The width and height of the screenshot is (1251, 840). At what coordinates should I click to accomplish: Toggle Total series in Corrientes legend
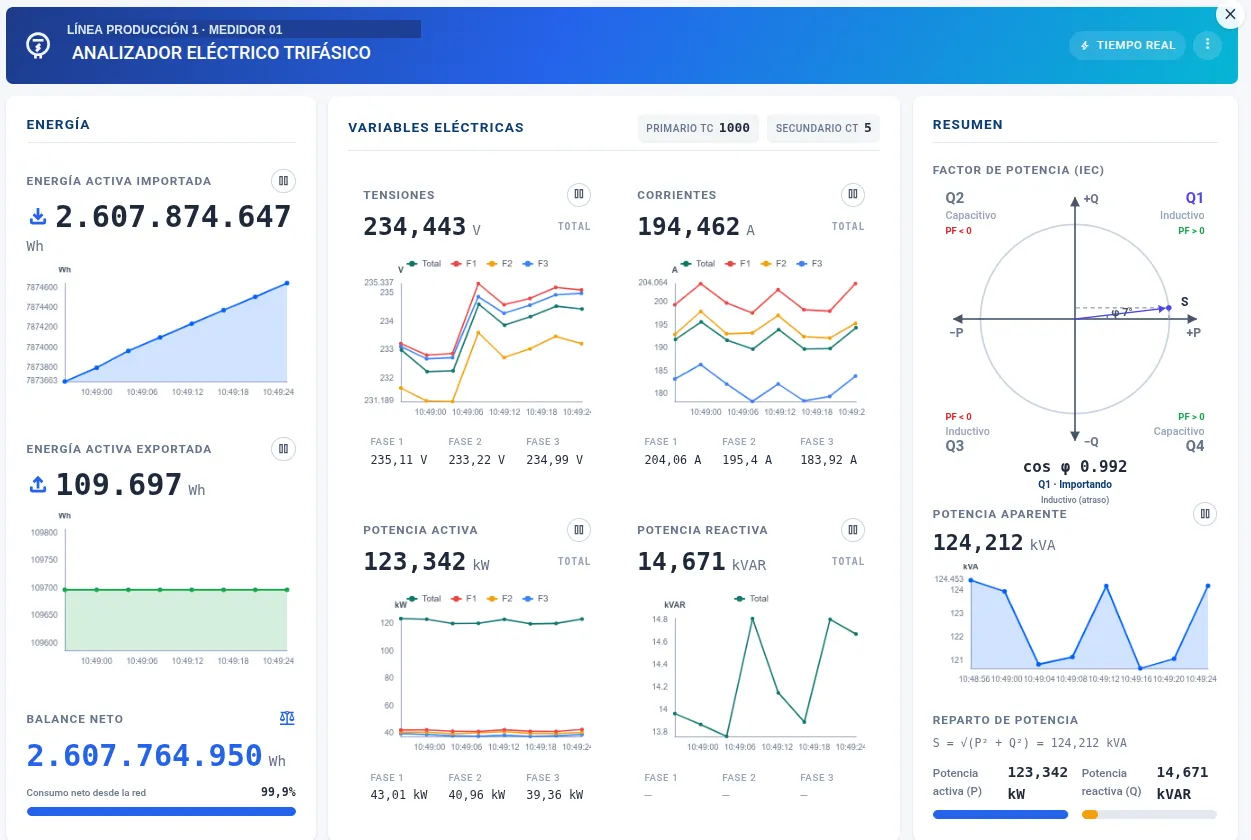pos(698,264)
